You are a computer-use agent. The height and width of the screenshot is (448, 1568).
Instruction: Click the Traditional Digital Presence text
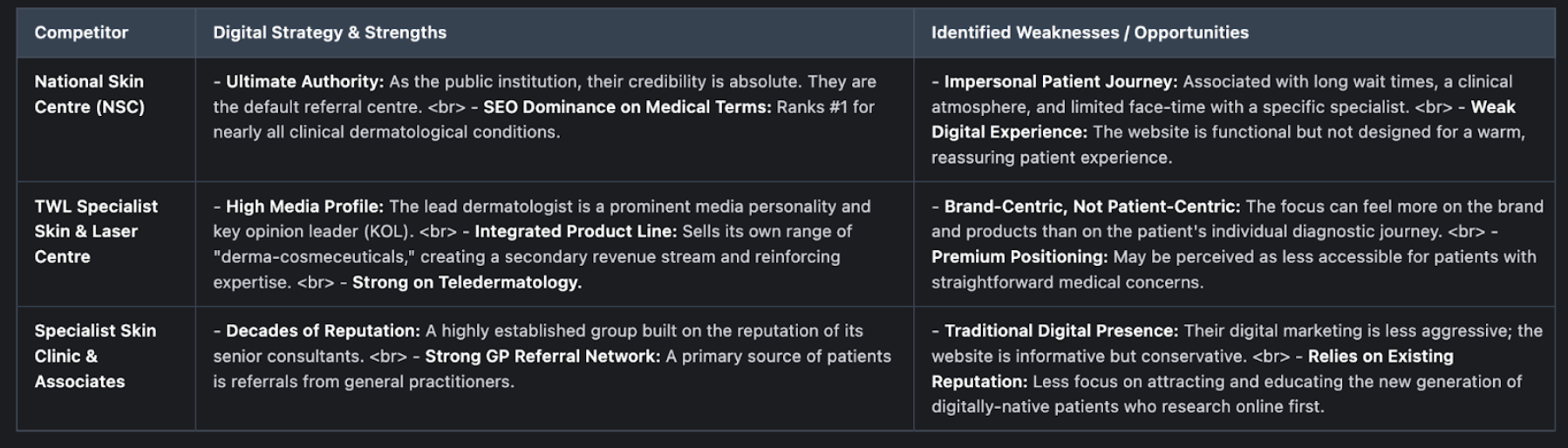click(x=1060, y=331)
